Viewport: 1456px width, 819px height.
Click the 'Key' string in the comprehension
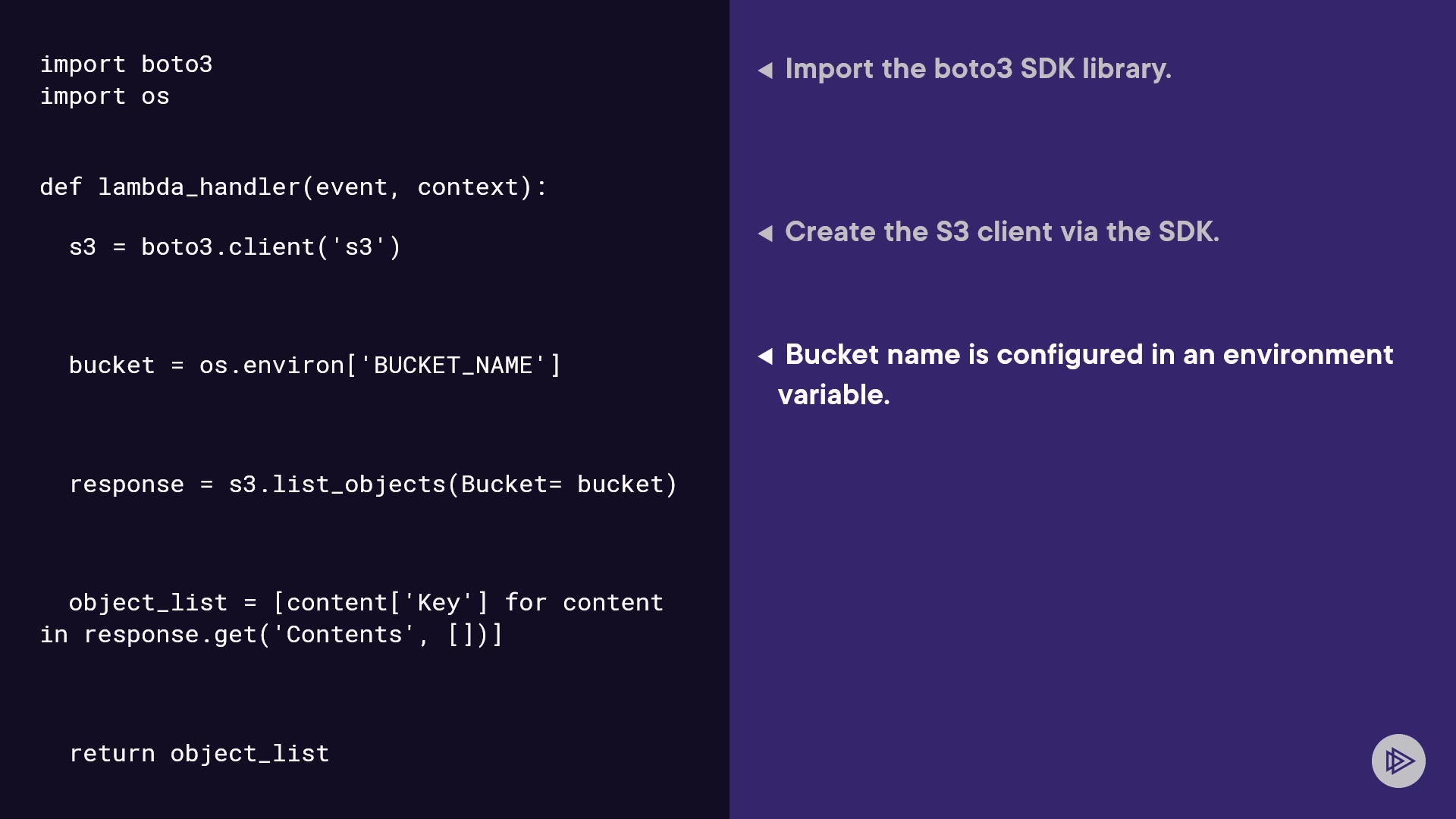pyautogui.click(x=438, y=603)
